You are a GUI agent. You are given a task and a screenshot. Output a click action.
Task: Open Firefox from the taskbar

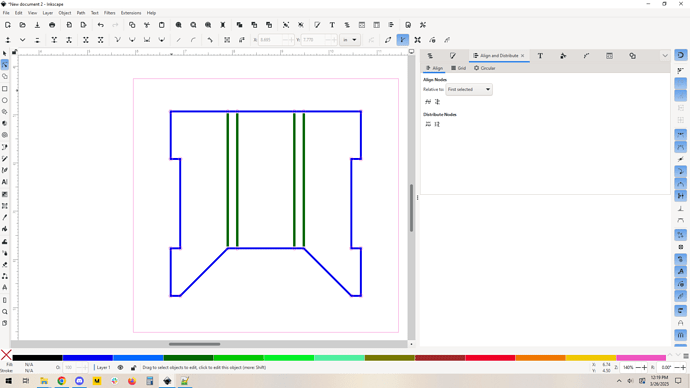point(132,381)
